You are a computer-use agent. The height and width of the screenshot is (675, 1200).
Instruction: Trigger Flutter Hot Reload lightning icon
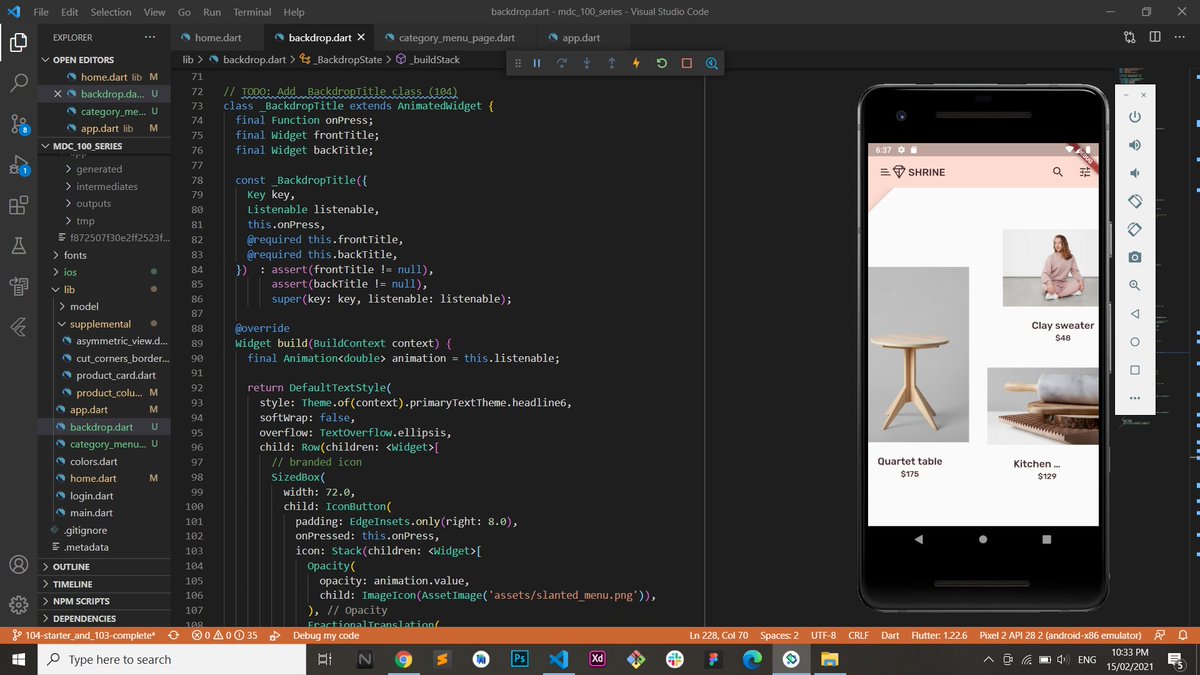coord(637,63)
